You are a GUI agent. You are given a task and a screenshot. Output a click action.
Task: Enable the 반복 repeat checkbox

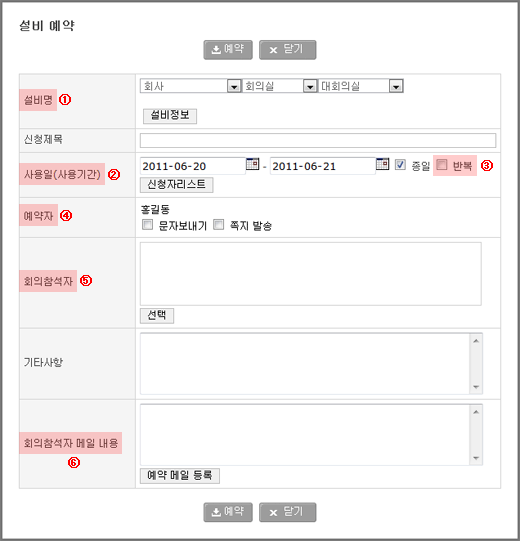[442, 165]
